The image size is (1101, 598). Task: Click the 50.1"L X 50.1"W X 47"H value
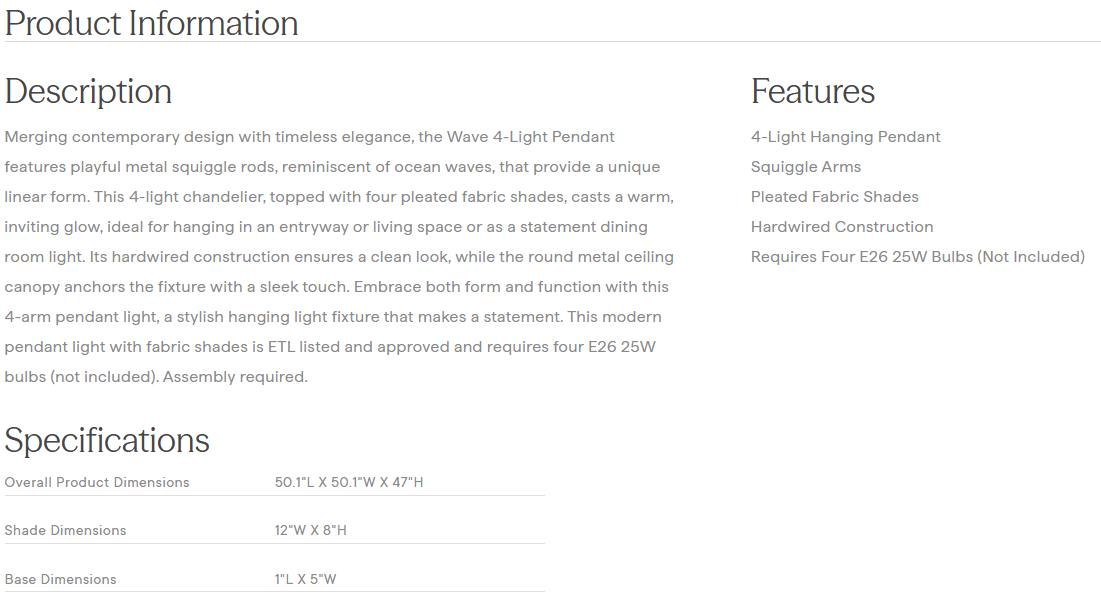pyautogui.click(x=349, y=482)
